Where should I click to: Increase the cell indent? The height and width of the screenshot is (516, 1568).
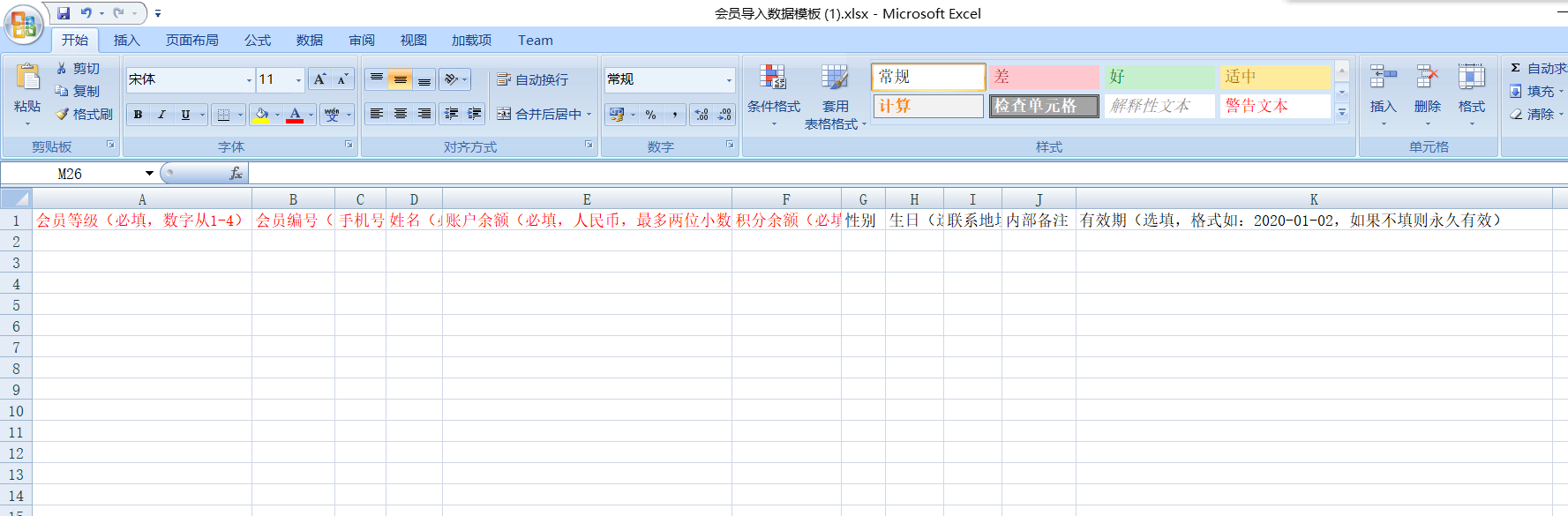[475, 114]
